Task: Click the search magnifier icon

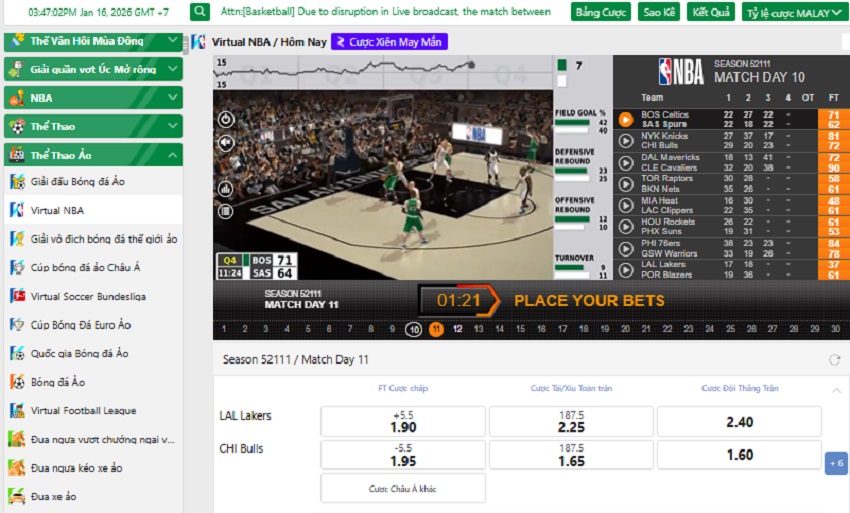Action: (x=200, y=11)
